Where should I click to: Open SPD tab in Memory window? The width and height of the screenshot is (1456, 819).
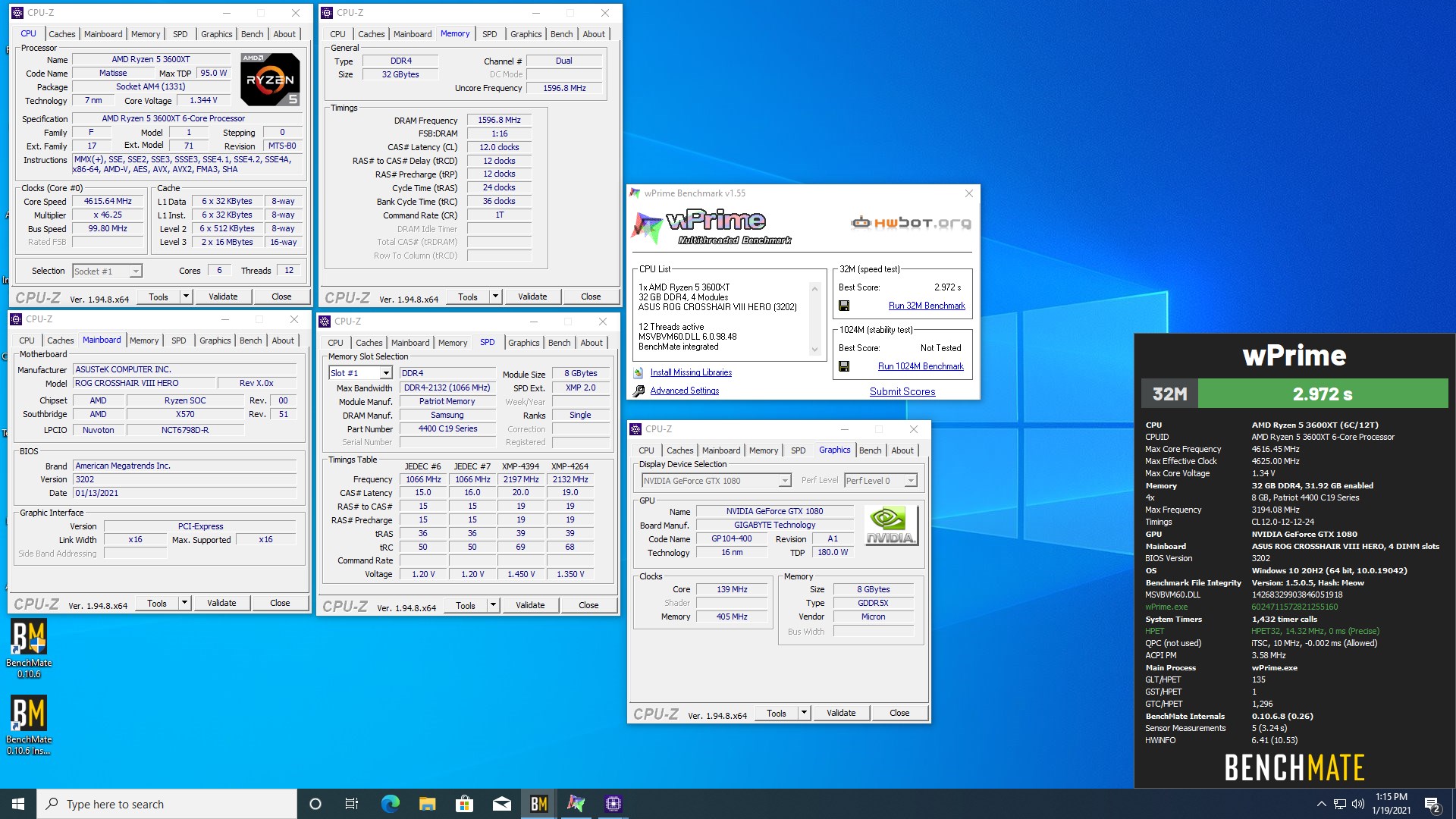(490, 34)
